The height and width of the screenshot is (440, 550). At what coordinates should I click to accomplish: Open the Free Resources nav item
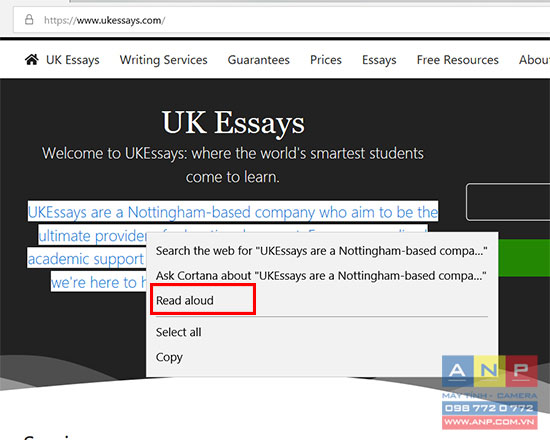click(x=457, y=60)
